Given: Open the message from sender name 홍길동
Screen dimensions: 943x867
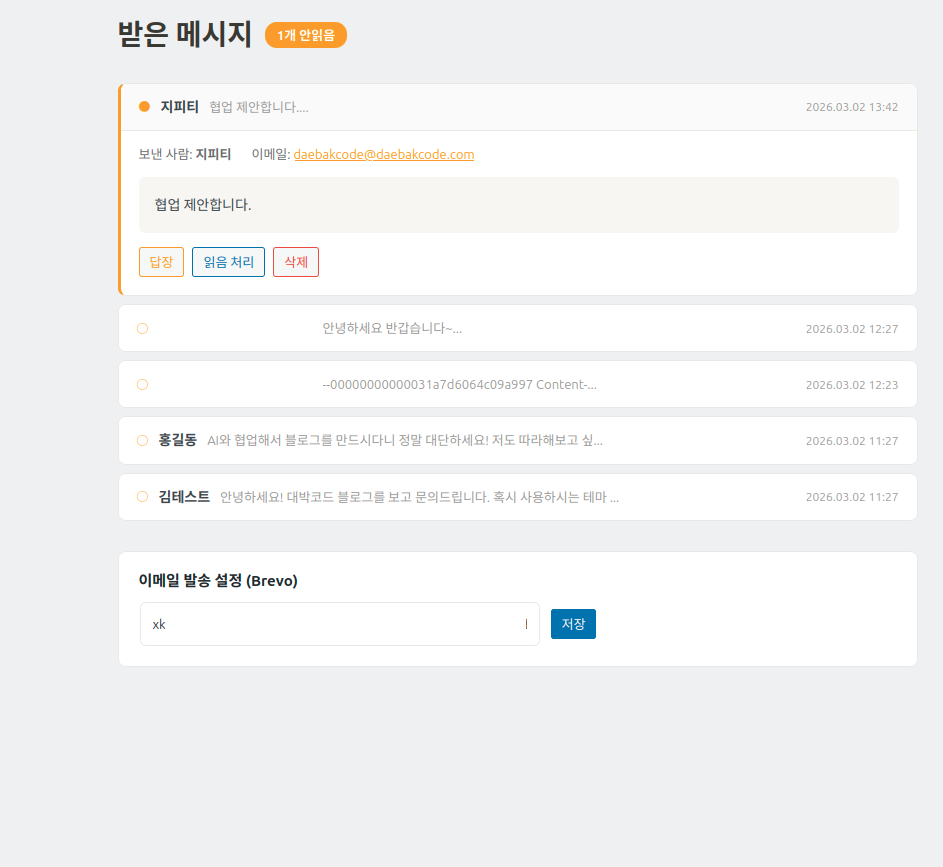Looking at the screenshot, I should pos(177,440).
